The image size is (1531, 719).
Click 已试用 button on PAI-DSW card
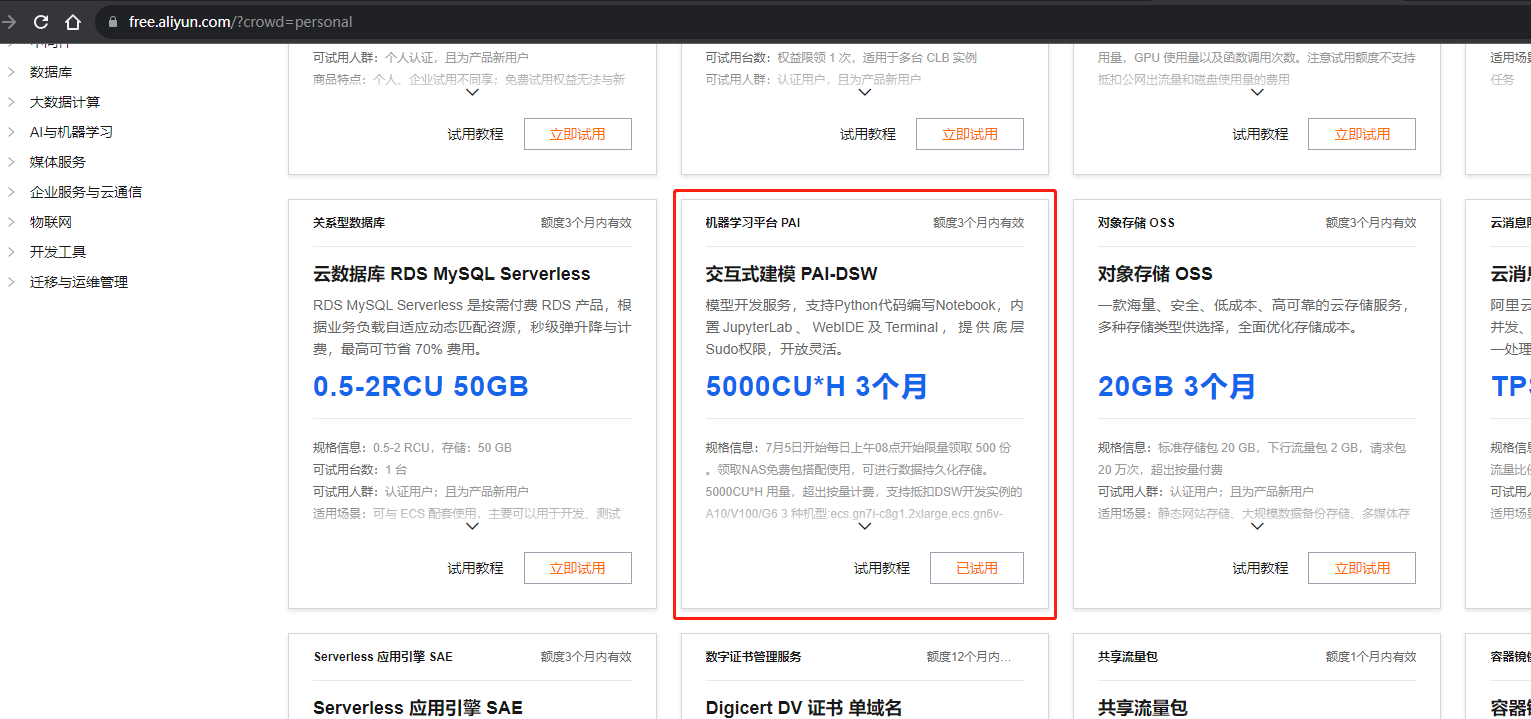tap(976, 568)
